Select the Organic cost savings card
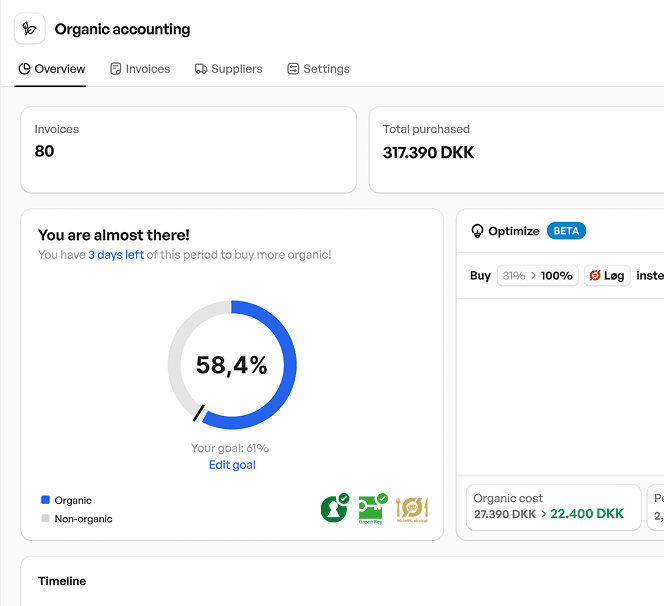The height and width of the screenshot is (606, 664). point(553,506)
